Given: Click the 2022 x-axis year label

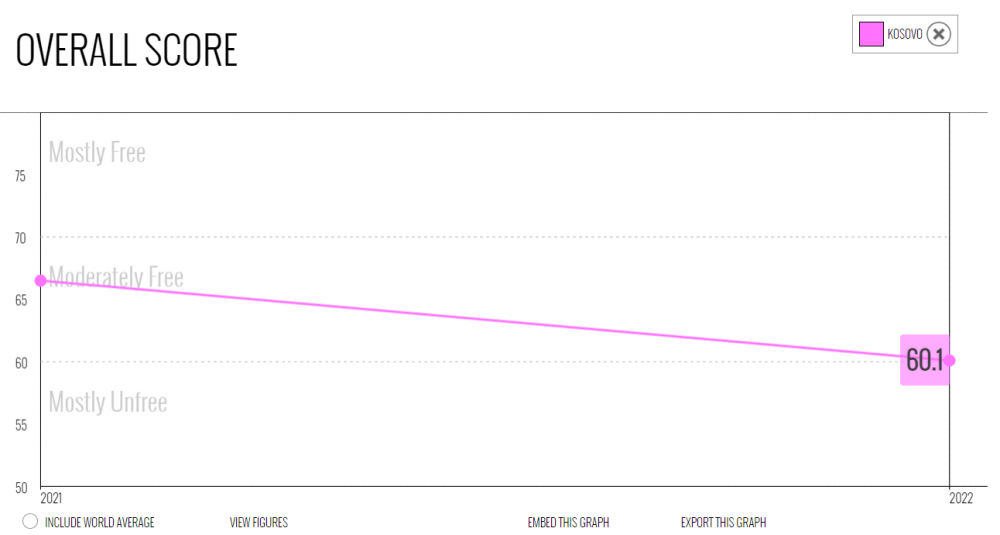Looking at the screenshot, I should [961, 498].
